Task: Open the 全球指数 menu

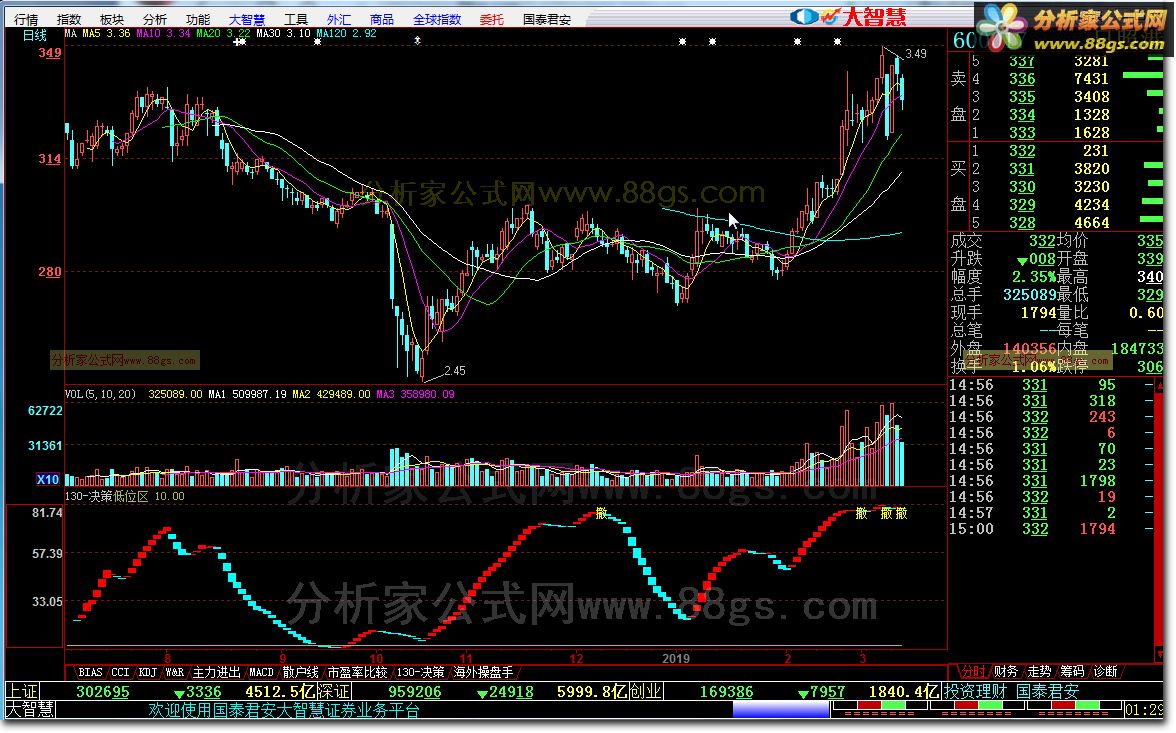Action: [437, 20]
